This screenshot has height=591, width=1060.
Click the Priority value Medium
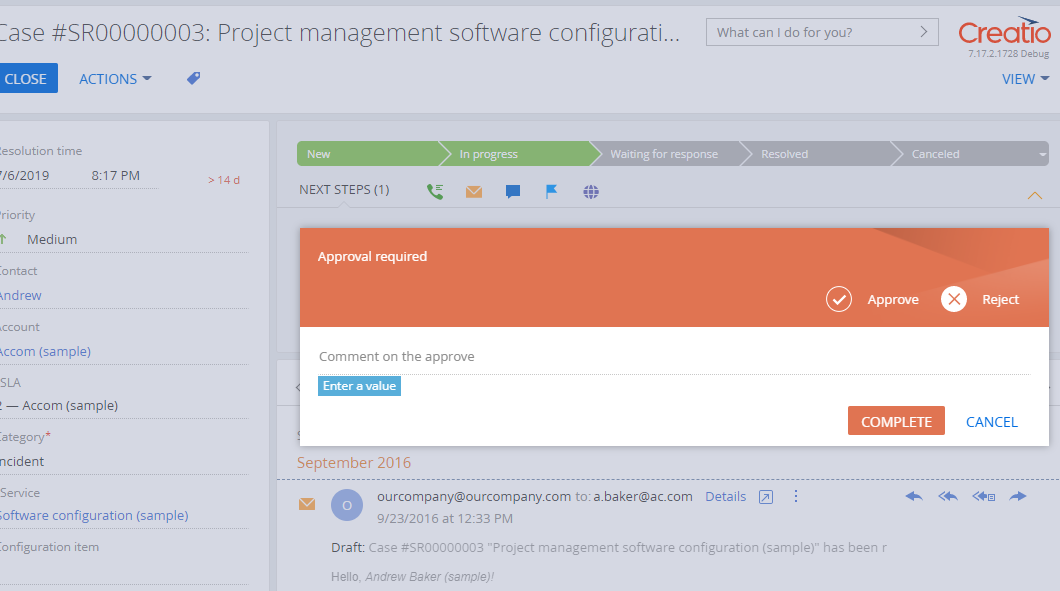click(52, 239)
